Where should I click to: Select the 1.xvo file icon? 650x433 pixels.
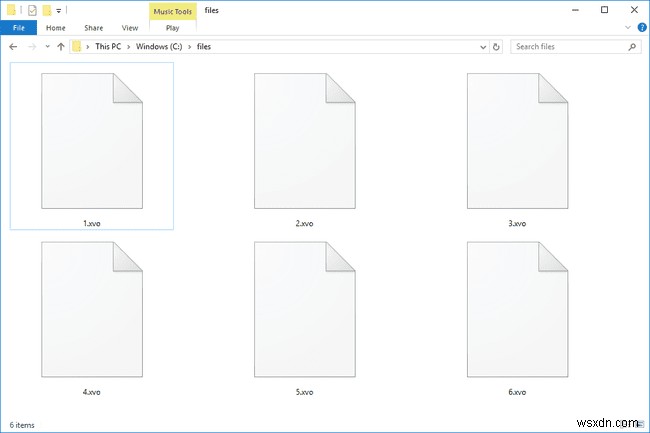92,141
